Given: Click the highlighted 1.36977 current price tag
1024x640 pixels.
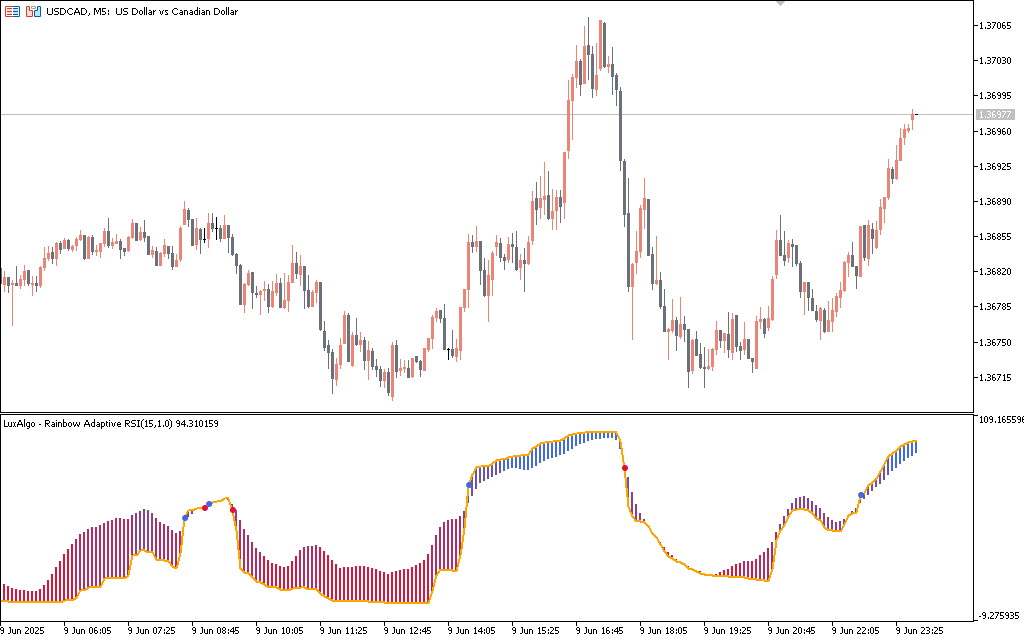Looking at the screenshot, I should coord(995,115).
